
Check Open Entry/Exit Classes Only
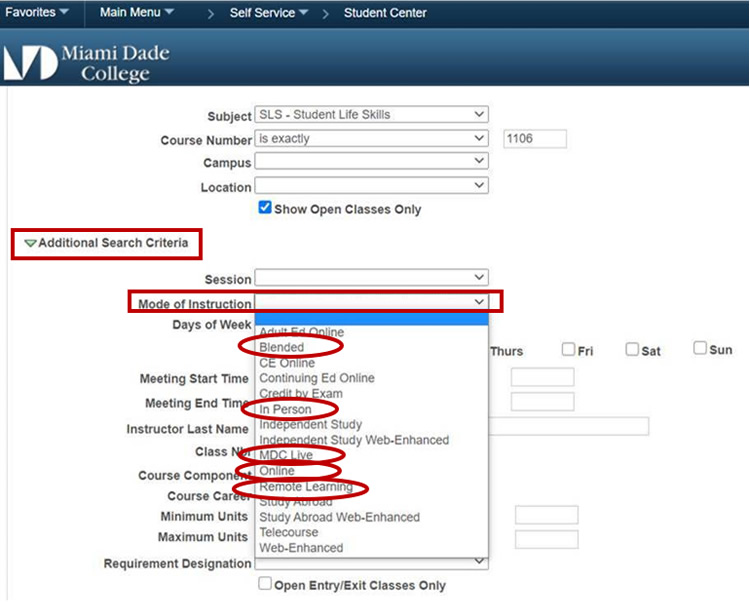coord(265,584)
